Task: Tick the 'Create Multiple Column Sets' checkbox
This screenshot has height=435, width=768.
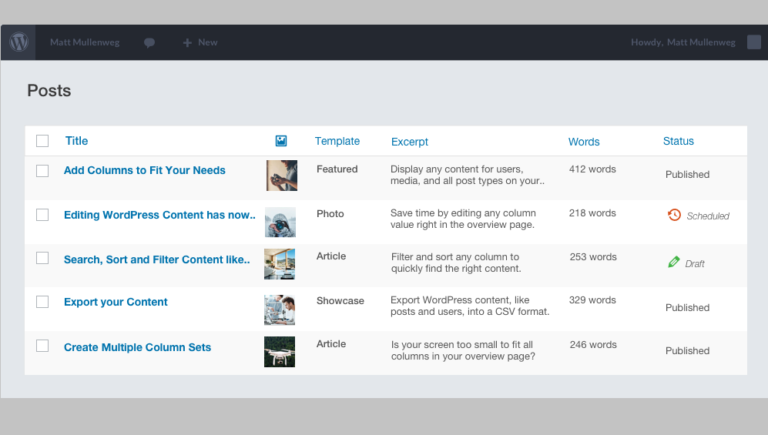Action: (42, 346)
